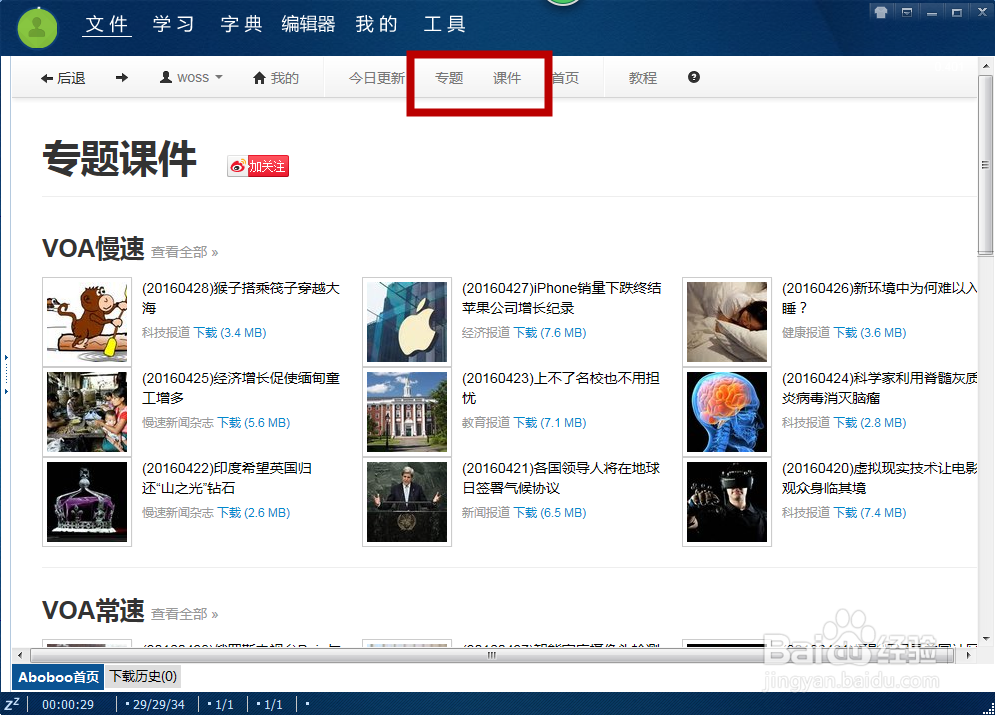The width and height of the screenshot is (995, 715).
Task: Open article 虚拟现实技术让电影观众身临其境
Action: pos(880,478)
